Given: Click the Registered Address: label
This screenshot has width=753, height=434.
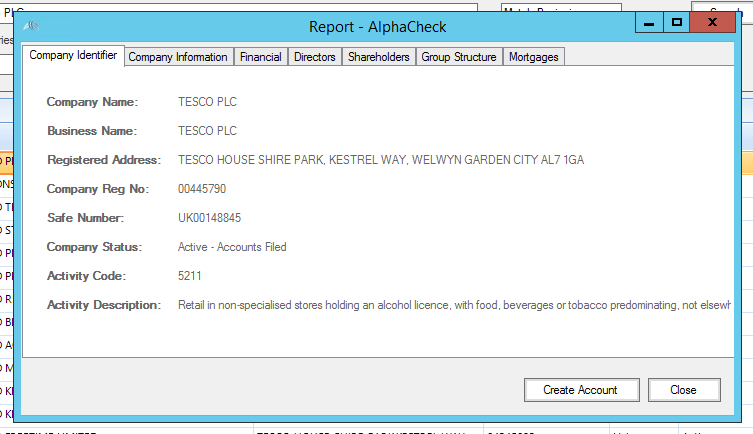Looking at the screenshot, I should [x=104, y=160].
